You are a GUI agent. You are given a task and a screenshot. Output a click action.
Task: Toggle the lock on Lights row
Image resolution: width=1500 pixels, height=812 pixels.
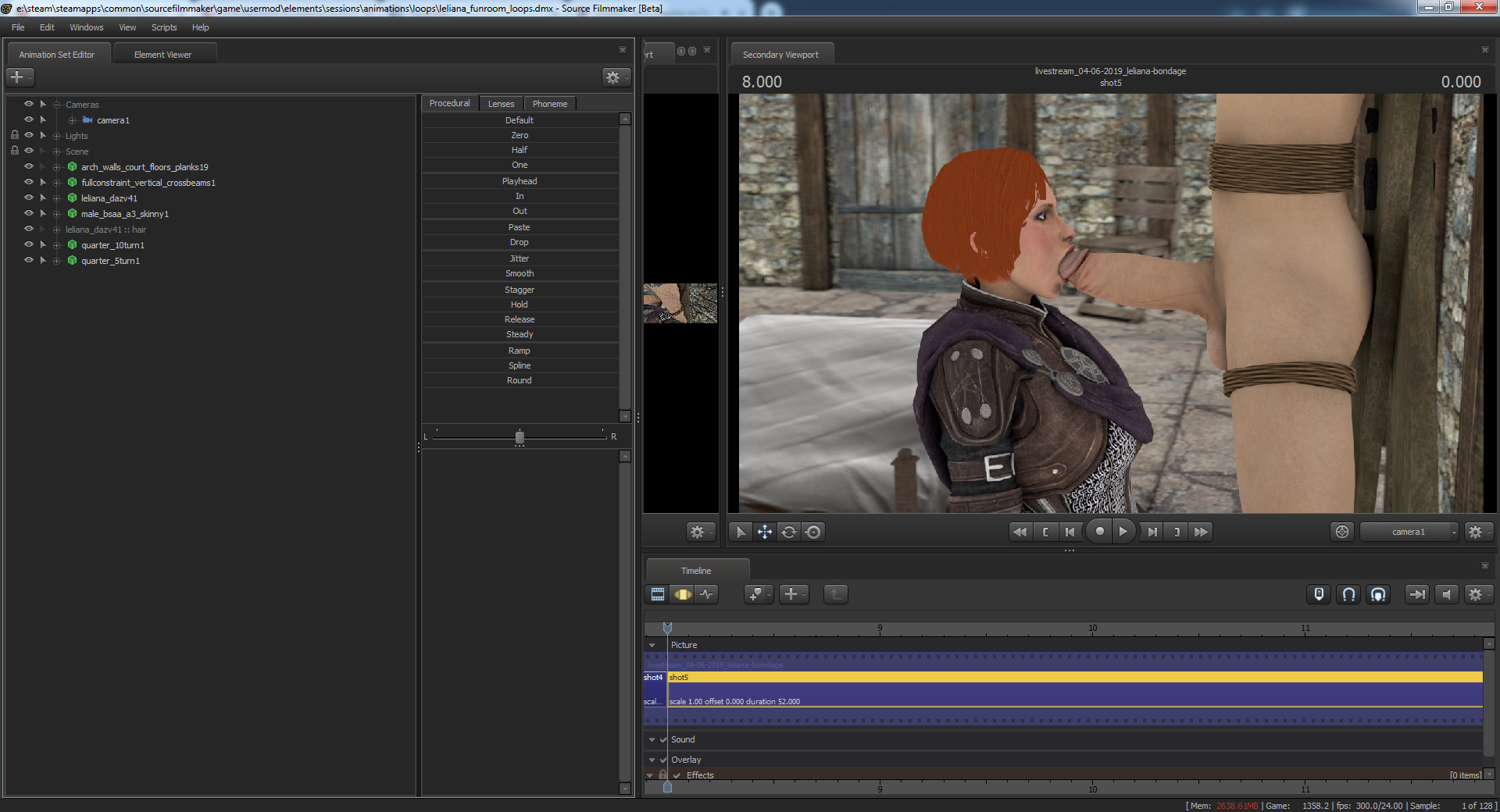click(15, 135)
